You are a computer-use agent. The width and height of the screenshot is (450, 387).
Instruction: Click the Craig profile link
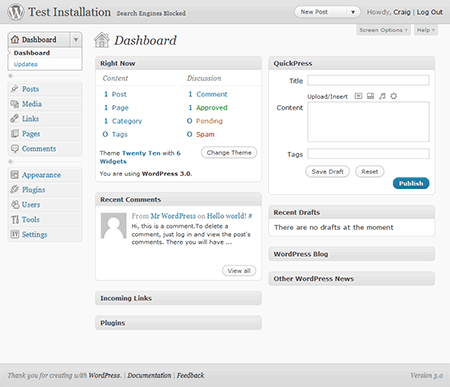[x=402, y=12]
